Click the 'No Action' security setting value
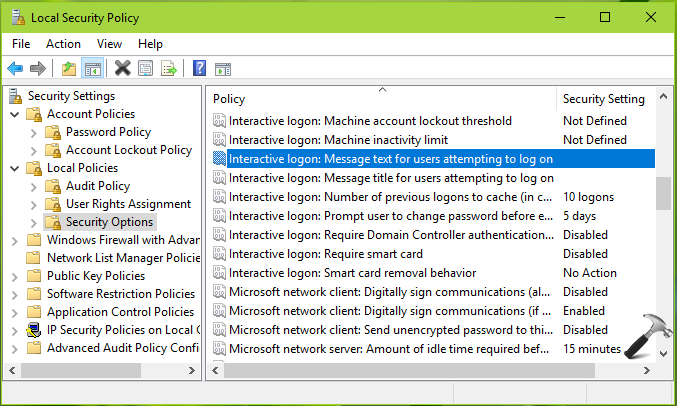Viewport: 677px width, 406px height. tap(590, 273)
